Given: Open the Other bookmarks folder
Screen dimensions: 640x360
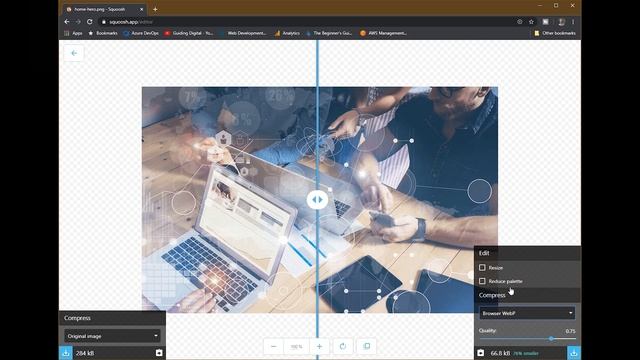Looking at the screenshot, I should (x=555, y=33).
